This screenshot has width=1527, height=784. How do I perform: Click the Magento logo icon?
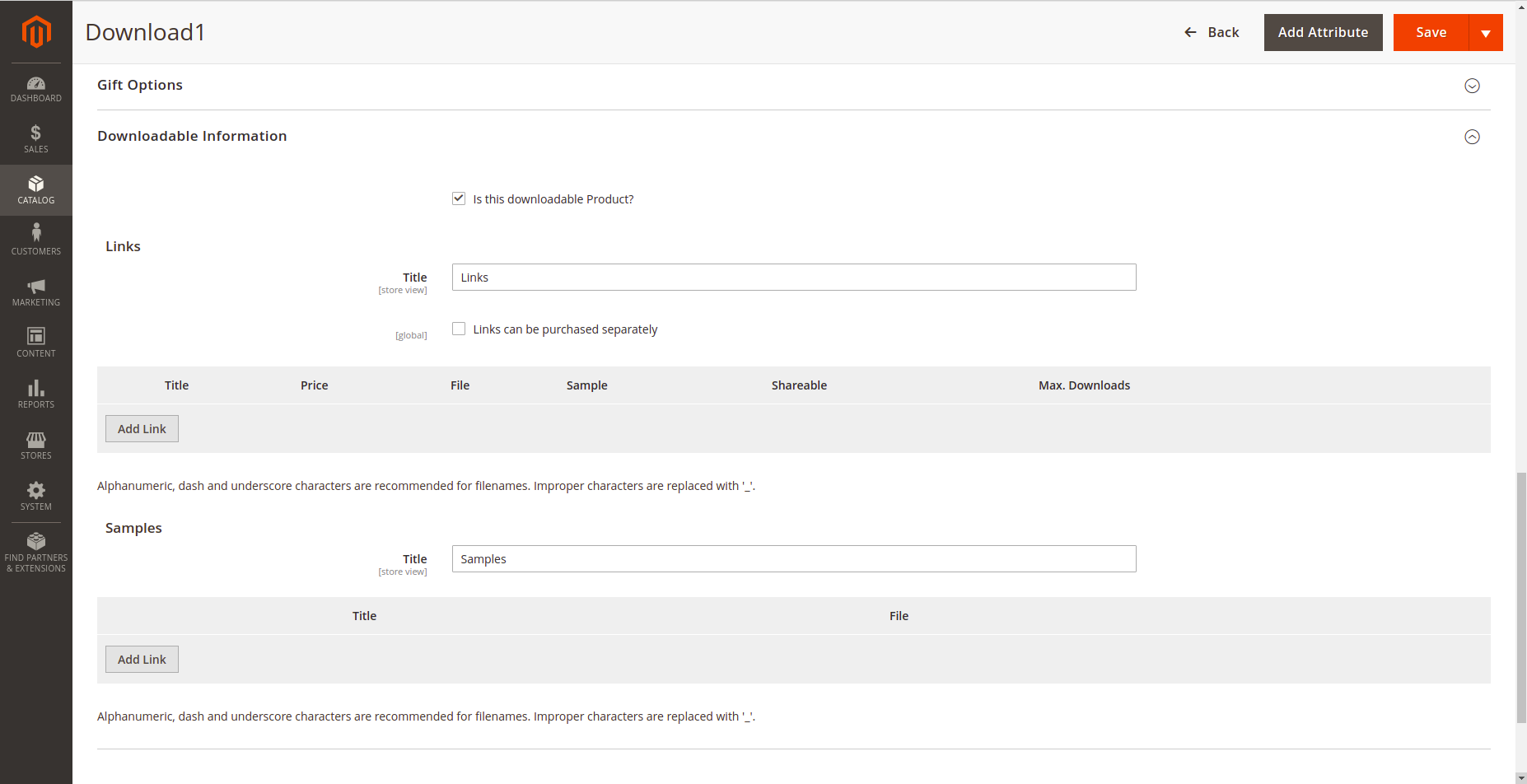coord(36,32)
